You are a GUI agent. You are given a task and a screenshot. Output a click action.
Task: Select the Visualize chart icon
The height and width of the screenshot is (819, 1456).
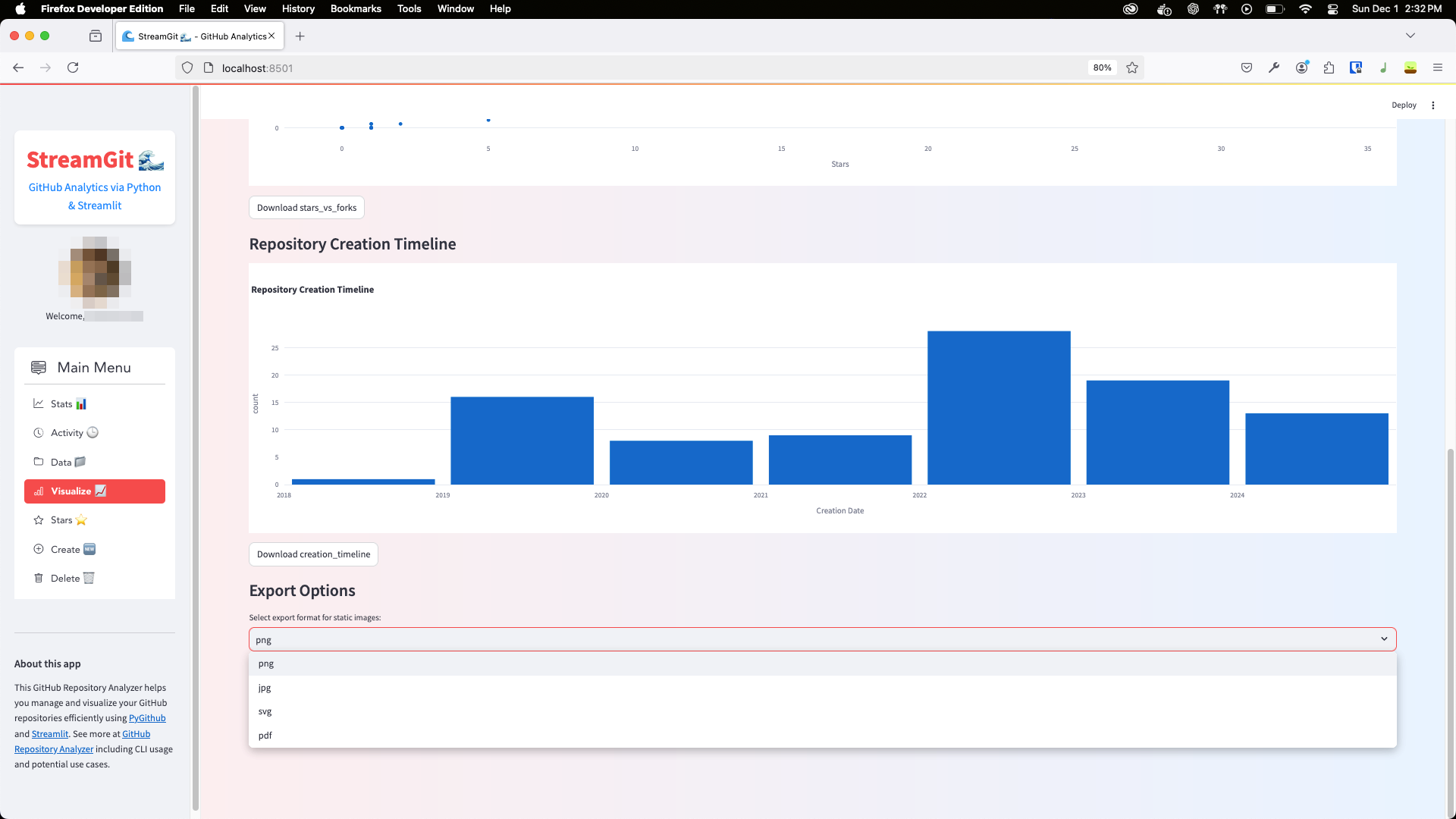[39, 491]
